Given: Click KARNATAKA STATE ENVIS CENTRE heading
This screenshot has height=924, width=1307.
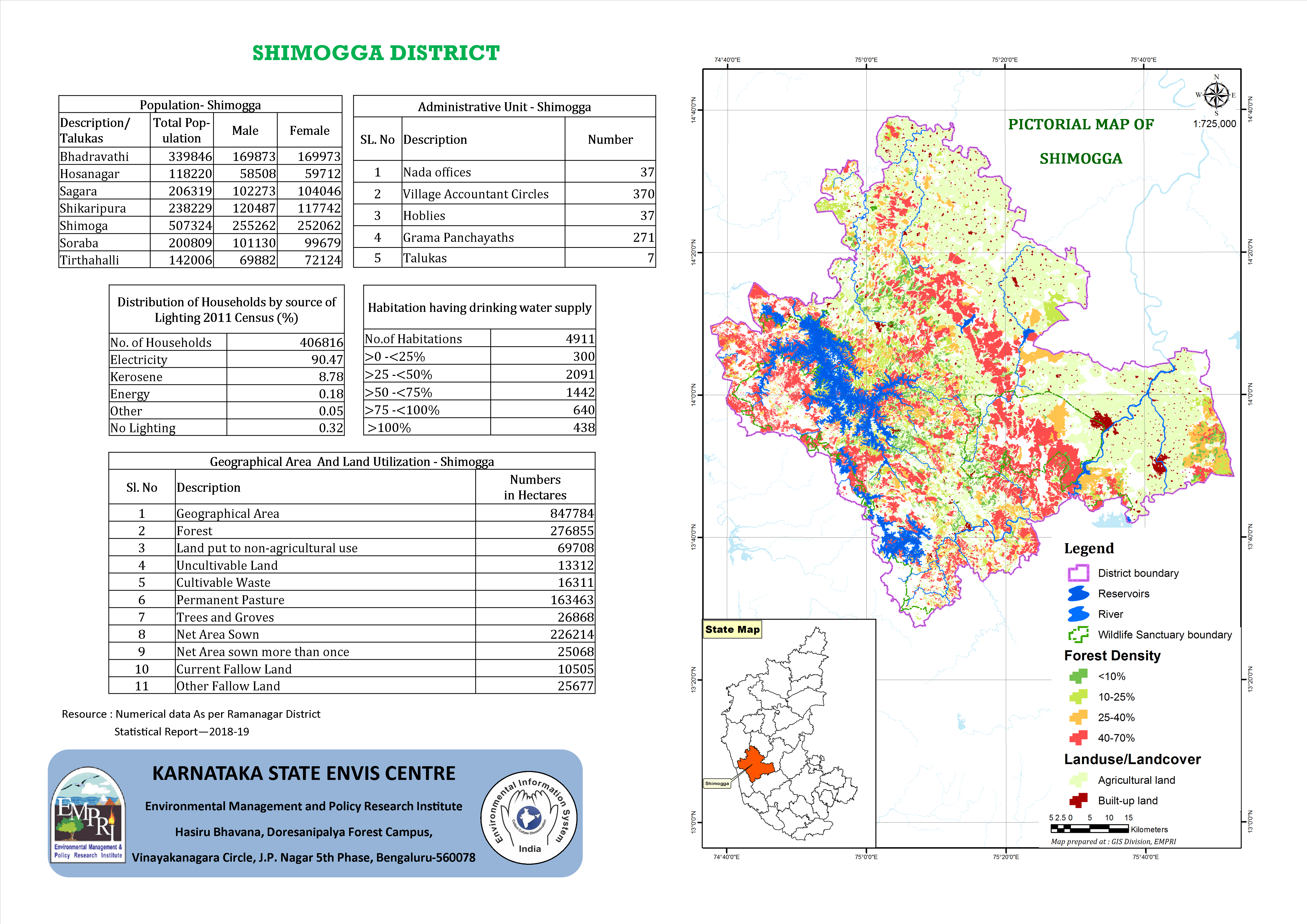Looking at the screenshot, I should (304, 773).
